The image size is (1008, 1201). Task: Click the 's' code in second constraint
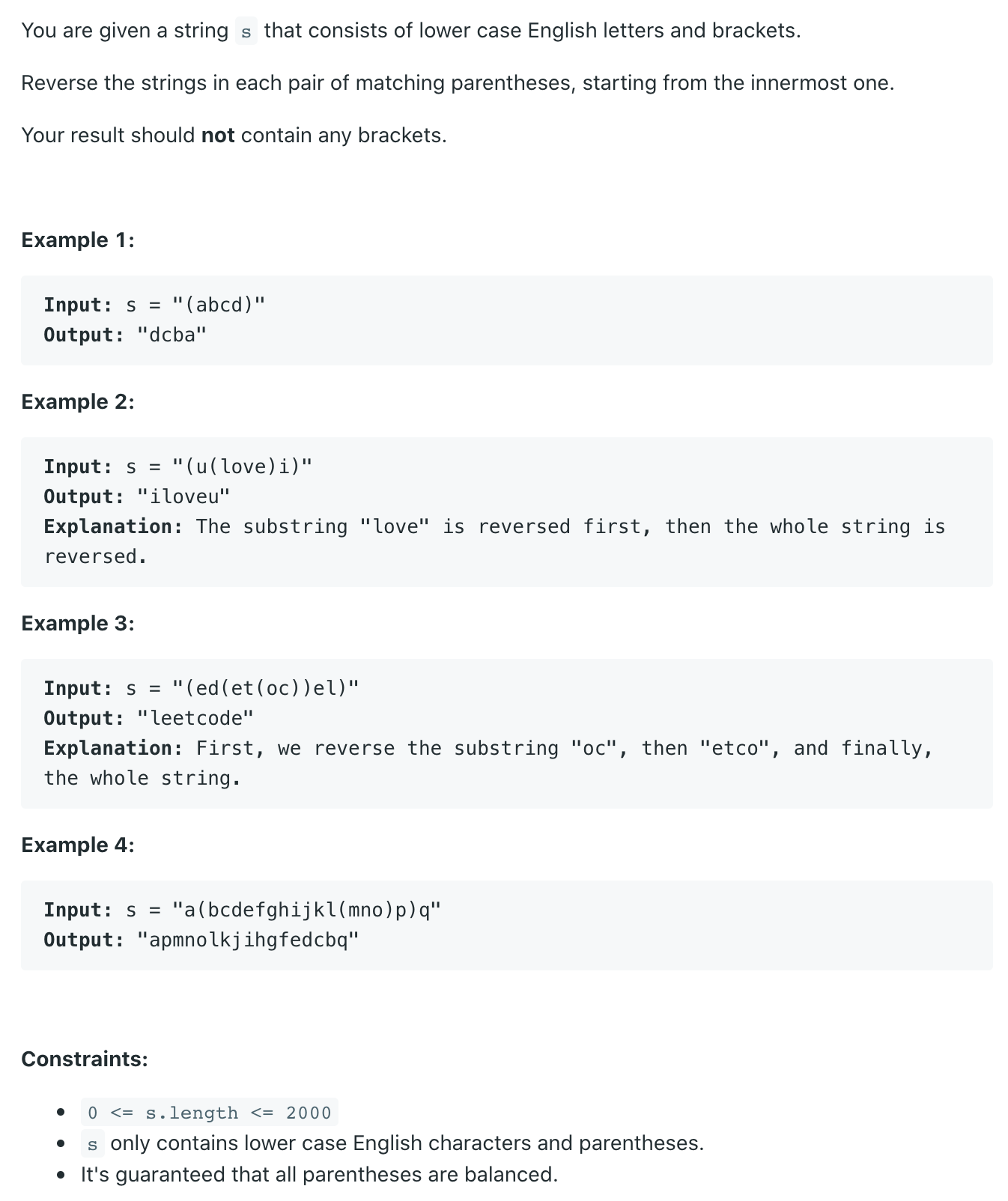92,1145
